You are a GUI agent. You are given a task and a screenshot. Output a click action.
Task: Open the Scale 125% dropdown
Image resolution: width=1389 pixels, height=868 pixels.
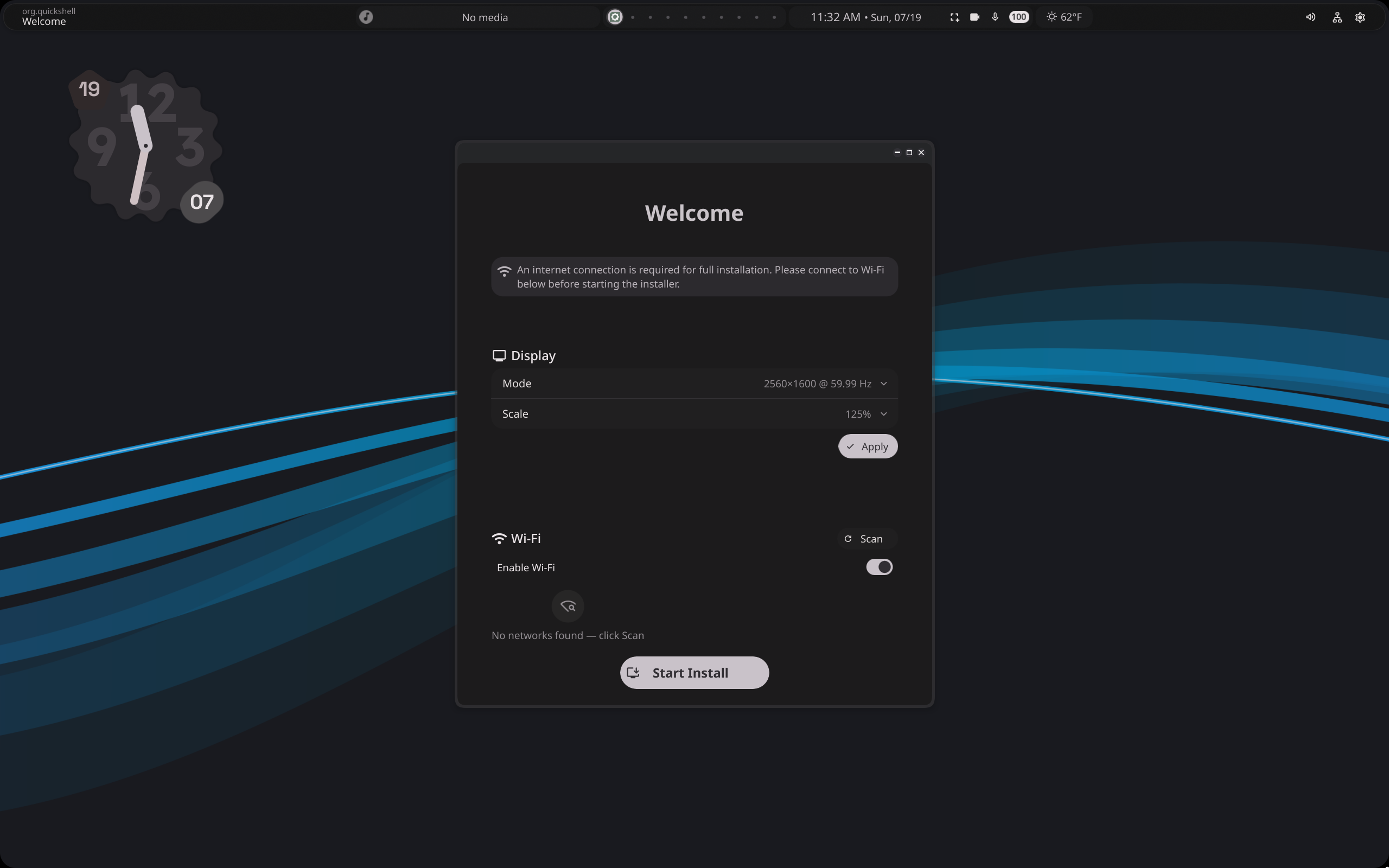[694, 414]
